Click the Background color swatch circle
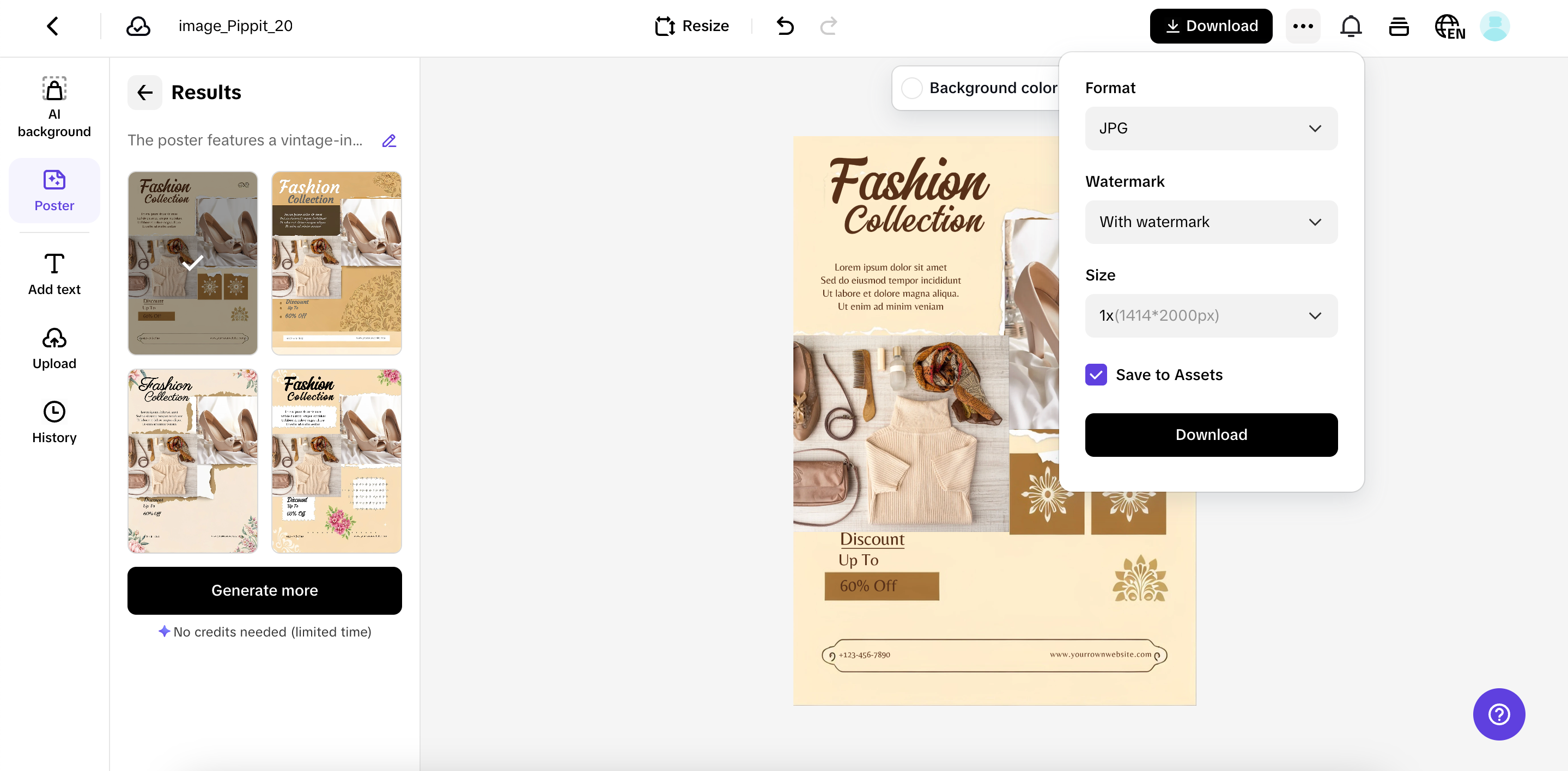This screenshot has height=771, width=1568. coord(911,88)
